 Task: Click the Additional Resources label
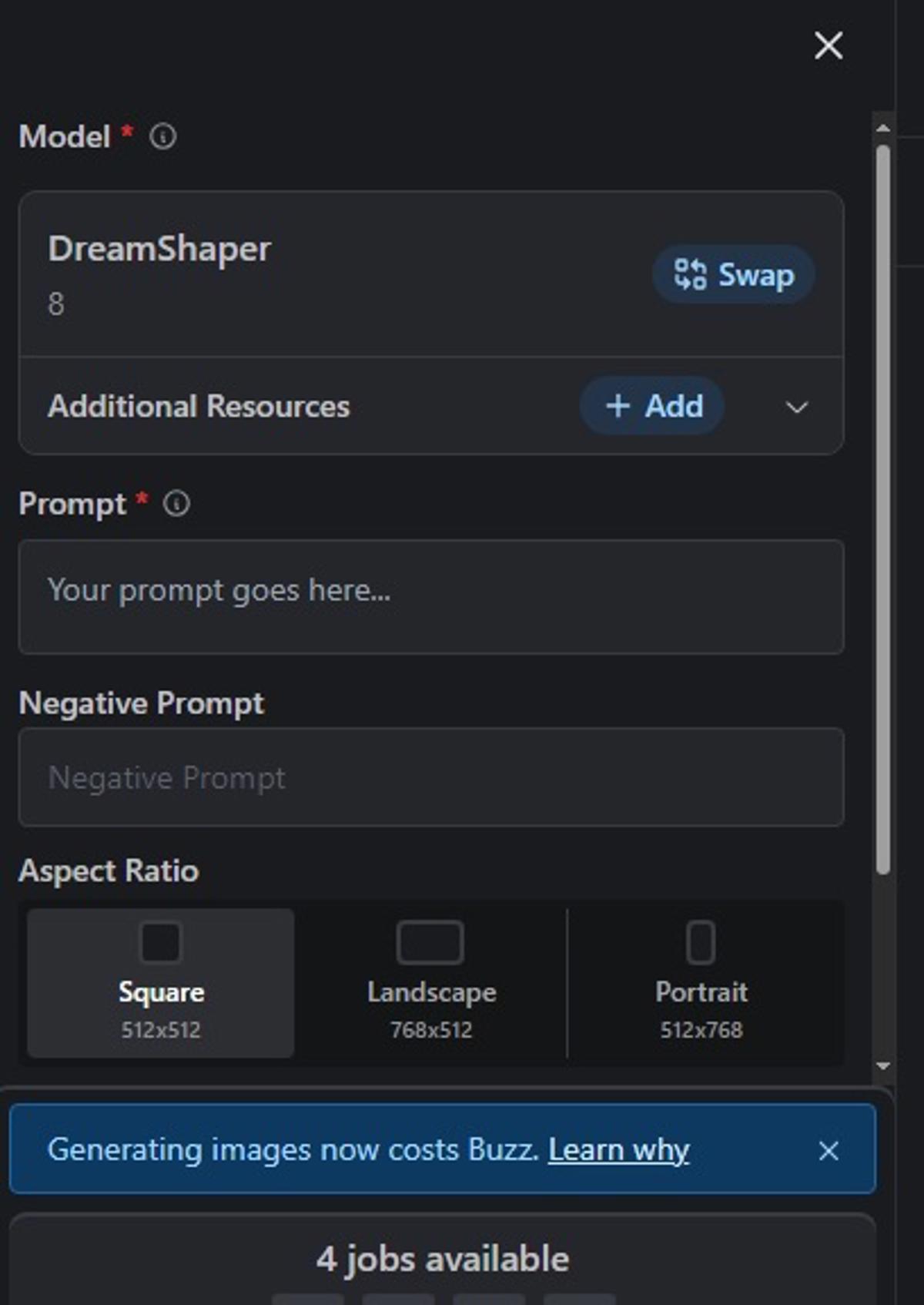(x=199, y=406)
